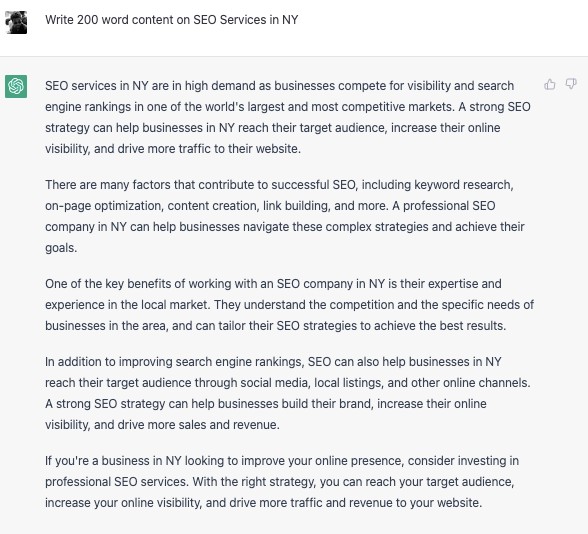Click the paragraph starting 'SEO services in NY are'
Image resolution: width=588 pixels, height=534 pixels.
tap(288, 117)
